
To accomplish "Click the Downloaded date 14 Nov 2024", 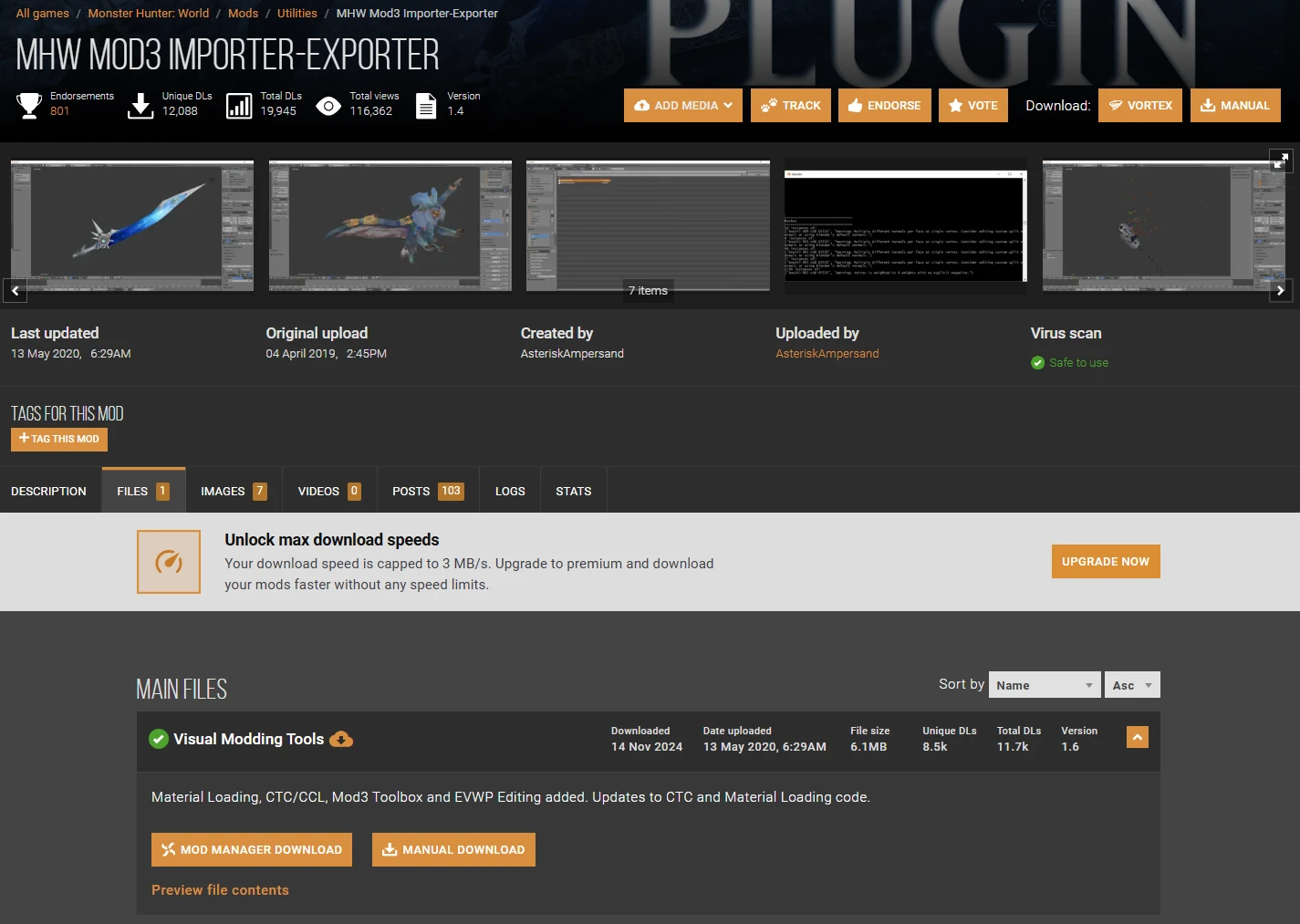I will pyautogui.click(x=647, y=747).
